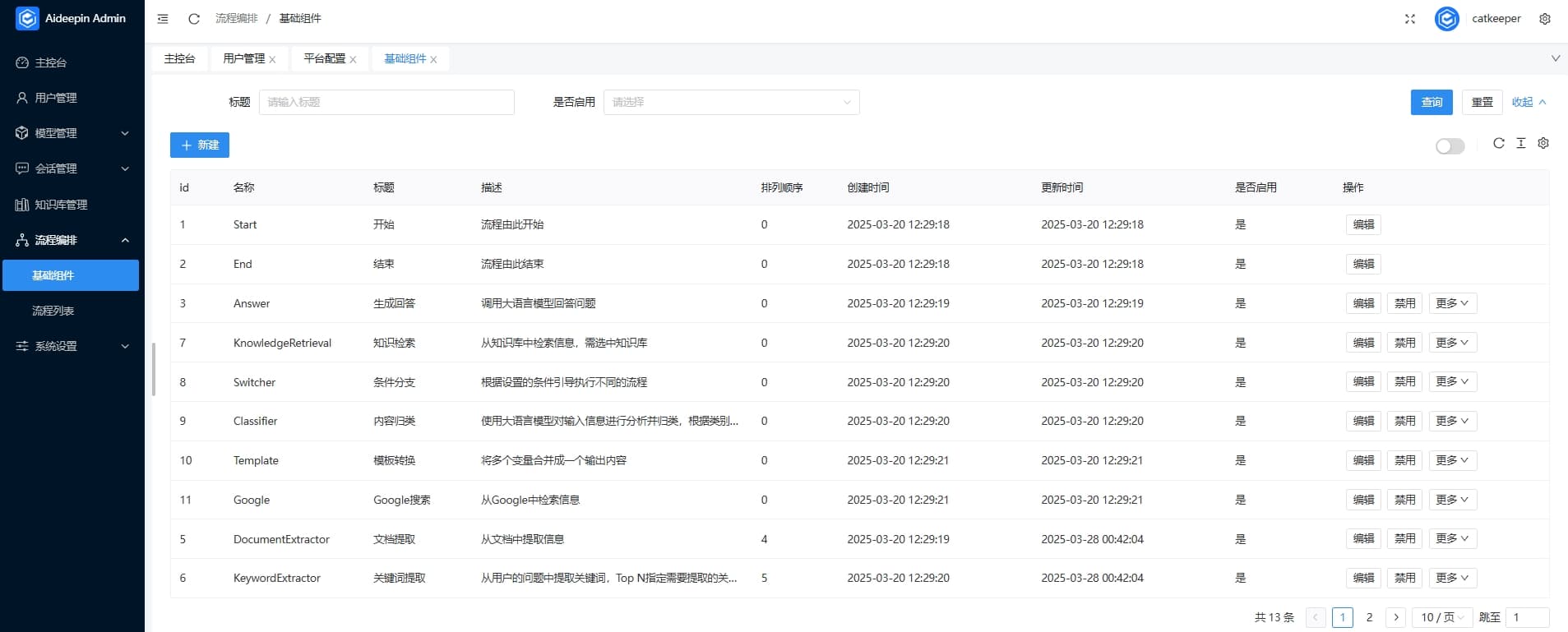Screen dimensions: 1568x632
Task: Click 流程编排 breadcrumb link
Action: pos(236,18)
